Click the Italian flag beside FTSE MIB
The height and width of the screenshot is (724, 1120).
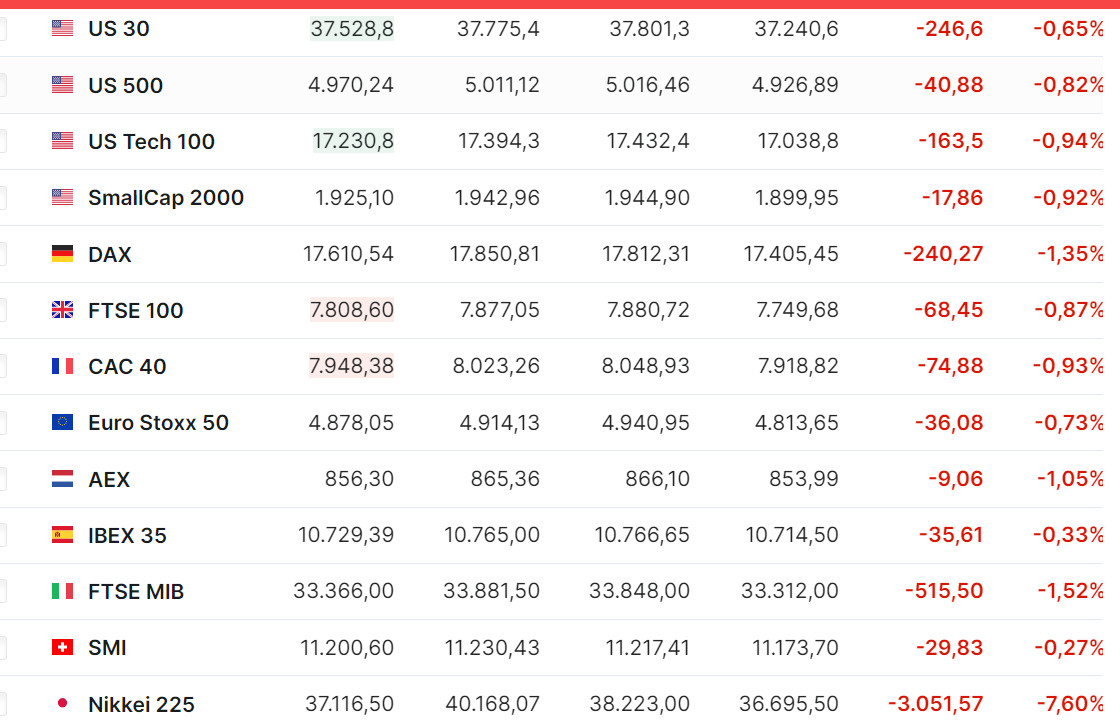[62, 591]
